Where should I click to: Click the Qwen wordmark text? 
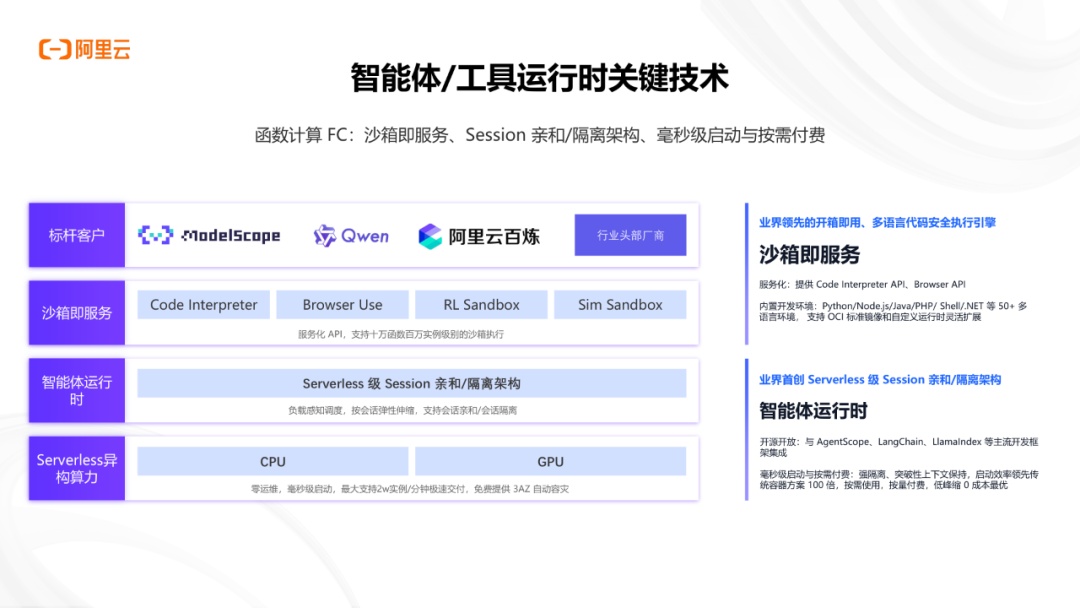pyautogui.click(x=365, y=236)
